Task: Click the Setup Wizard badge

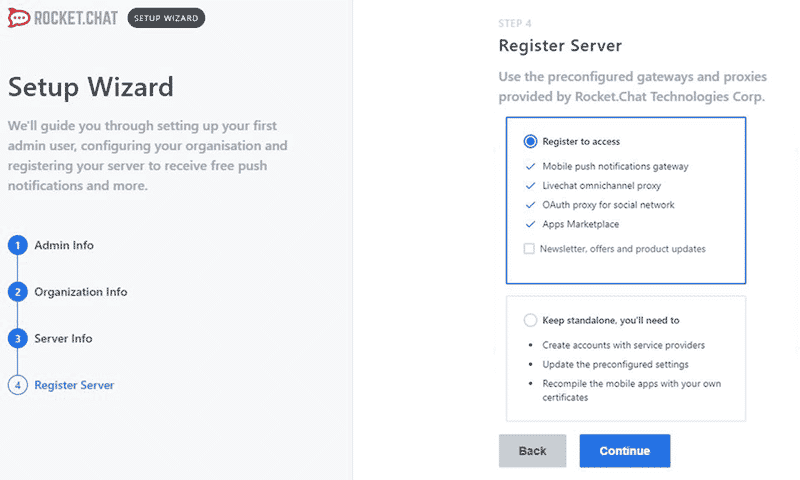Action: 166,18
